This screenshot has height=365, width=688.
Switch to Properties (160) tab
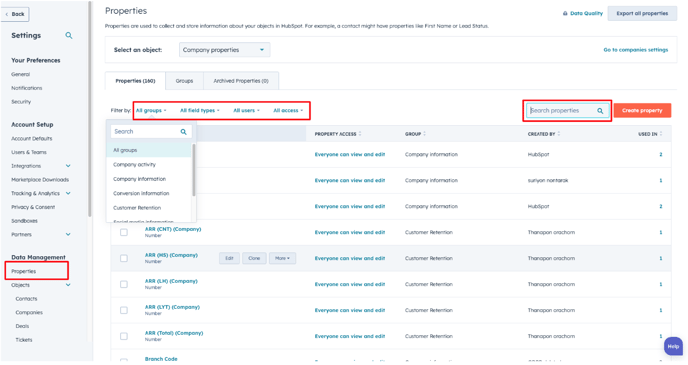click(135, 81)
